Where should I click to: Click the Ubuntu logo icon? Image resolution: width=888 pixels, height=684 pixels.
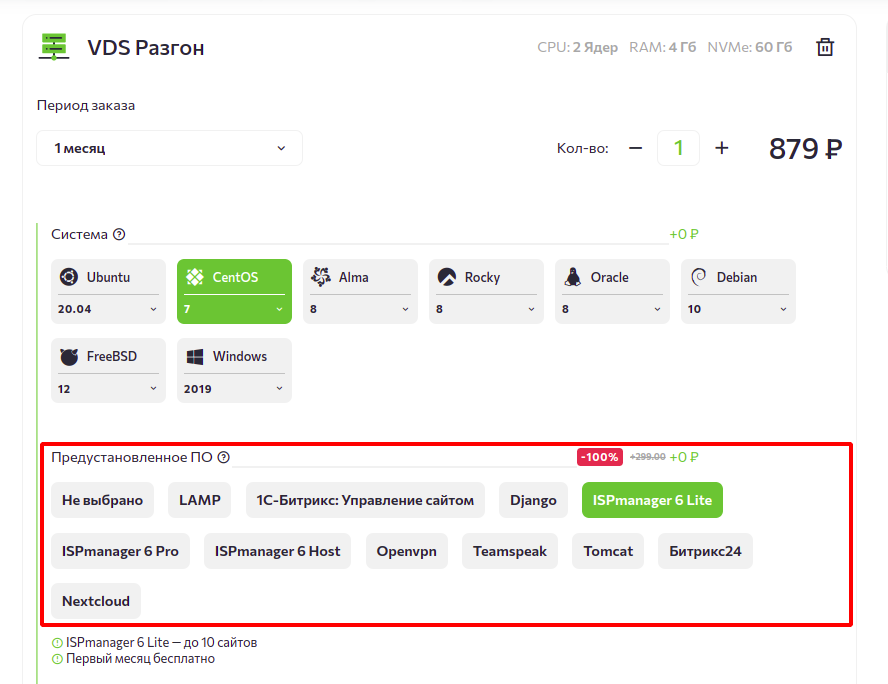69,277
